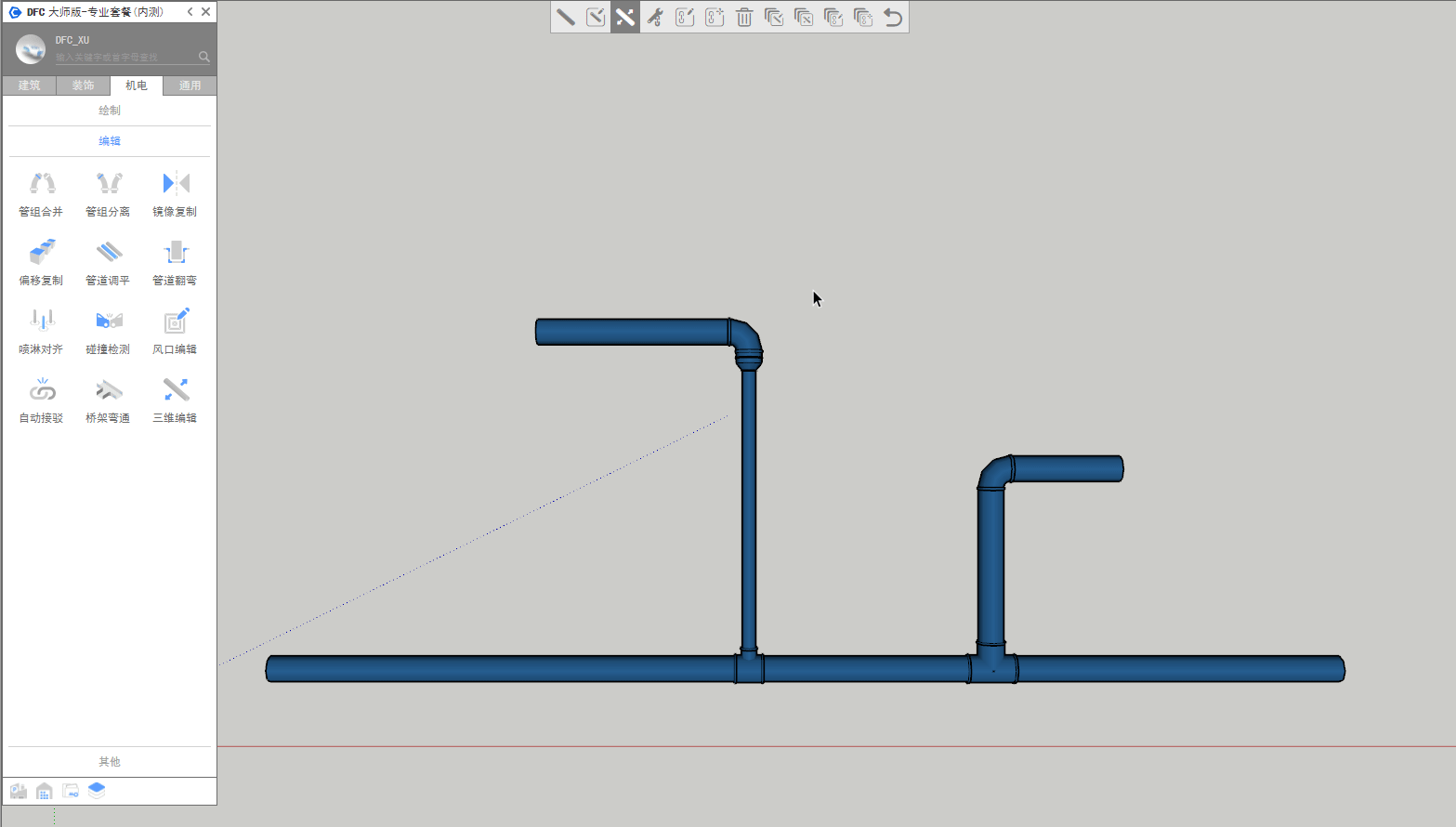
Task: Click the undo arrow in top toolbar
Action: [x=893, y=18]
